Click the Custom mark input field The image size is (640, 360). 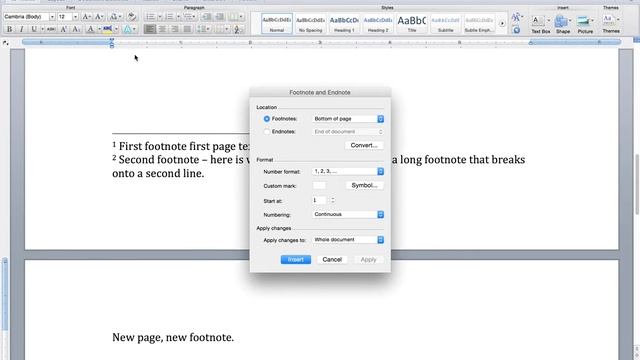[319, 186]
